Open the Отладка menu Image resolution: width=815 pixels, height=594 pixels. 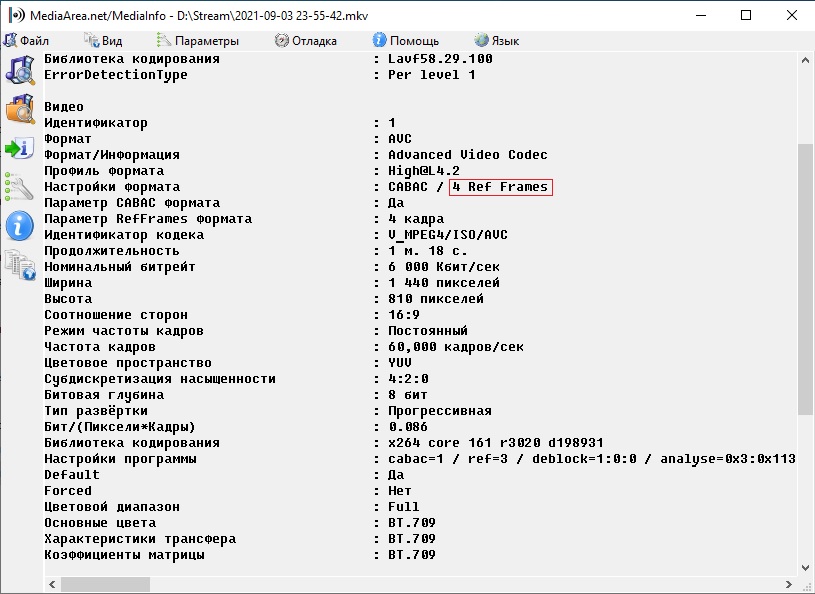coord(306,41)
